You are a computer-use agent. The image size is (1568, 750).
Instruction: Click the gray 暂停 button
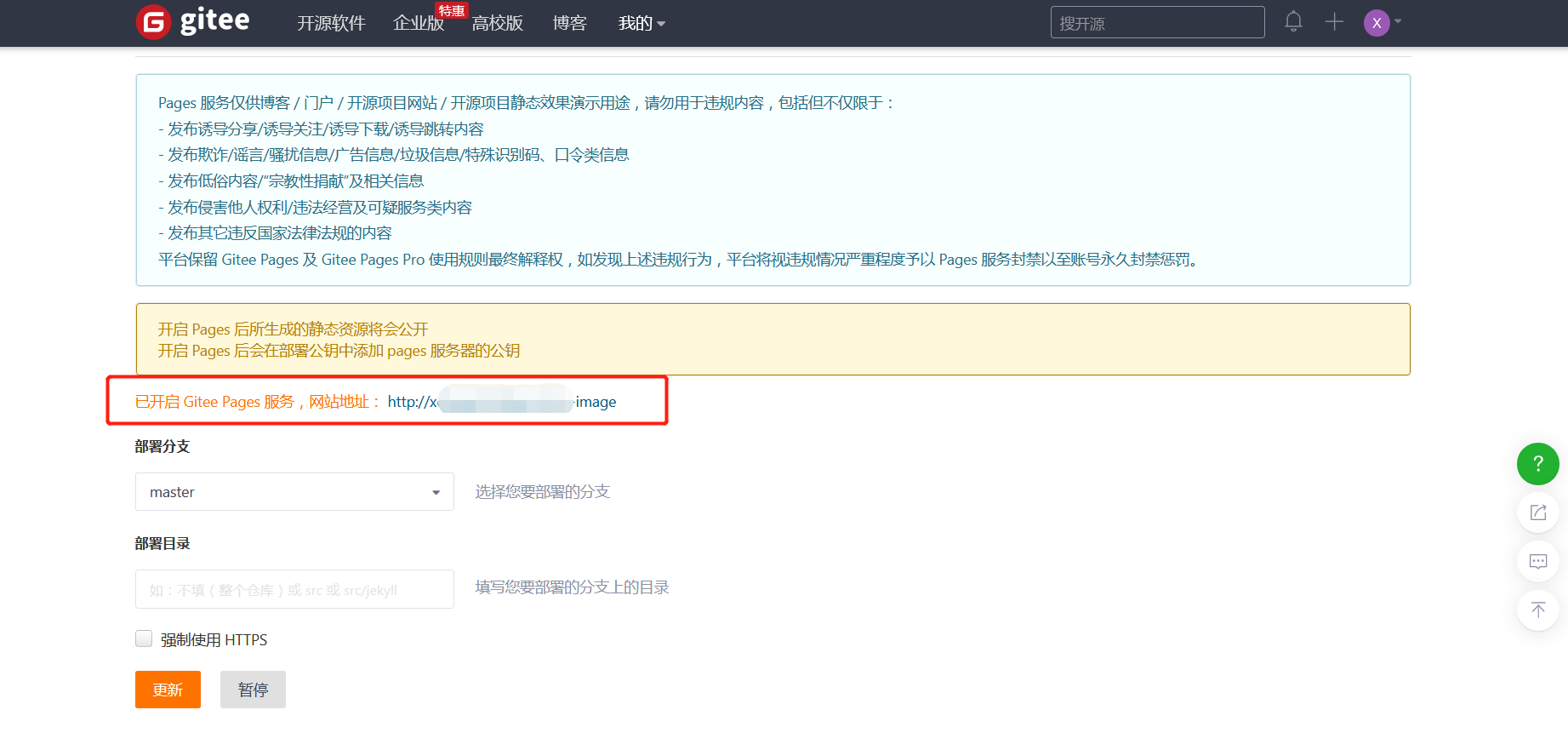point(253,690)
